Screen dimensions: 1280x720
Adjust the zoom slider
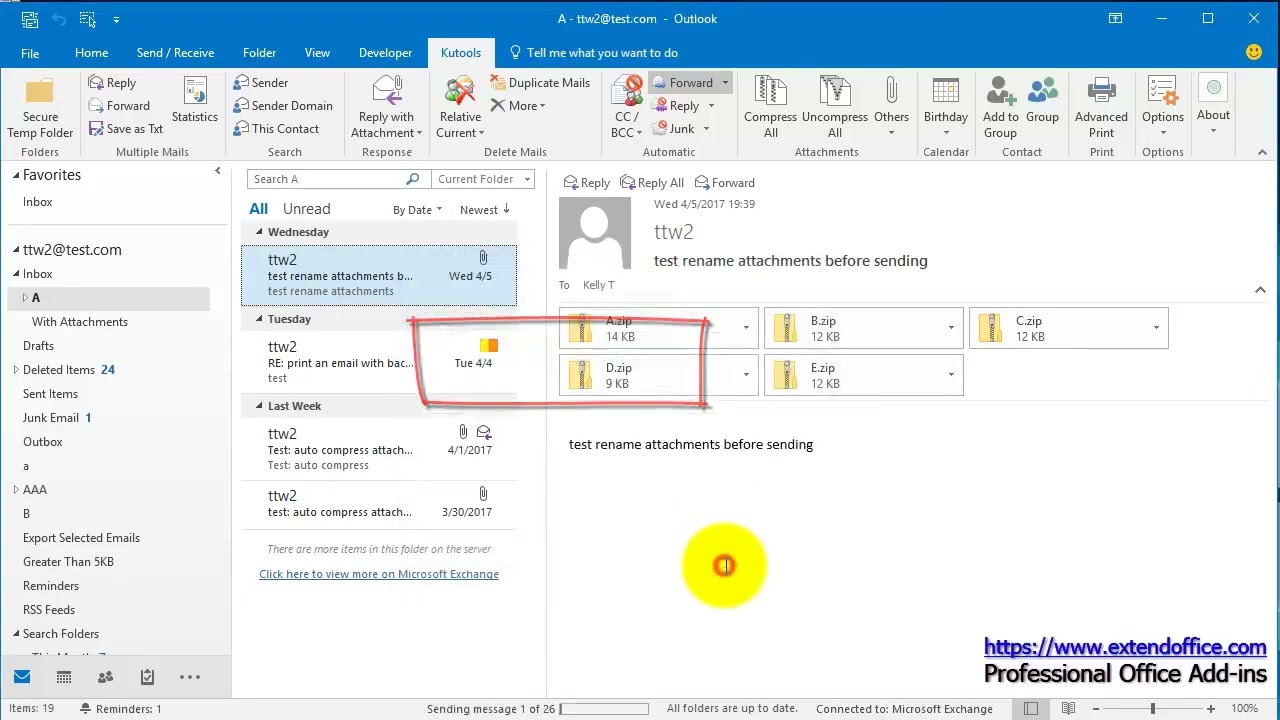(1153, 709)
